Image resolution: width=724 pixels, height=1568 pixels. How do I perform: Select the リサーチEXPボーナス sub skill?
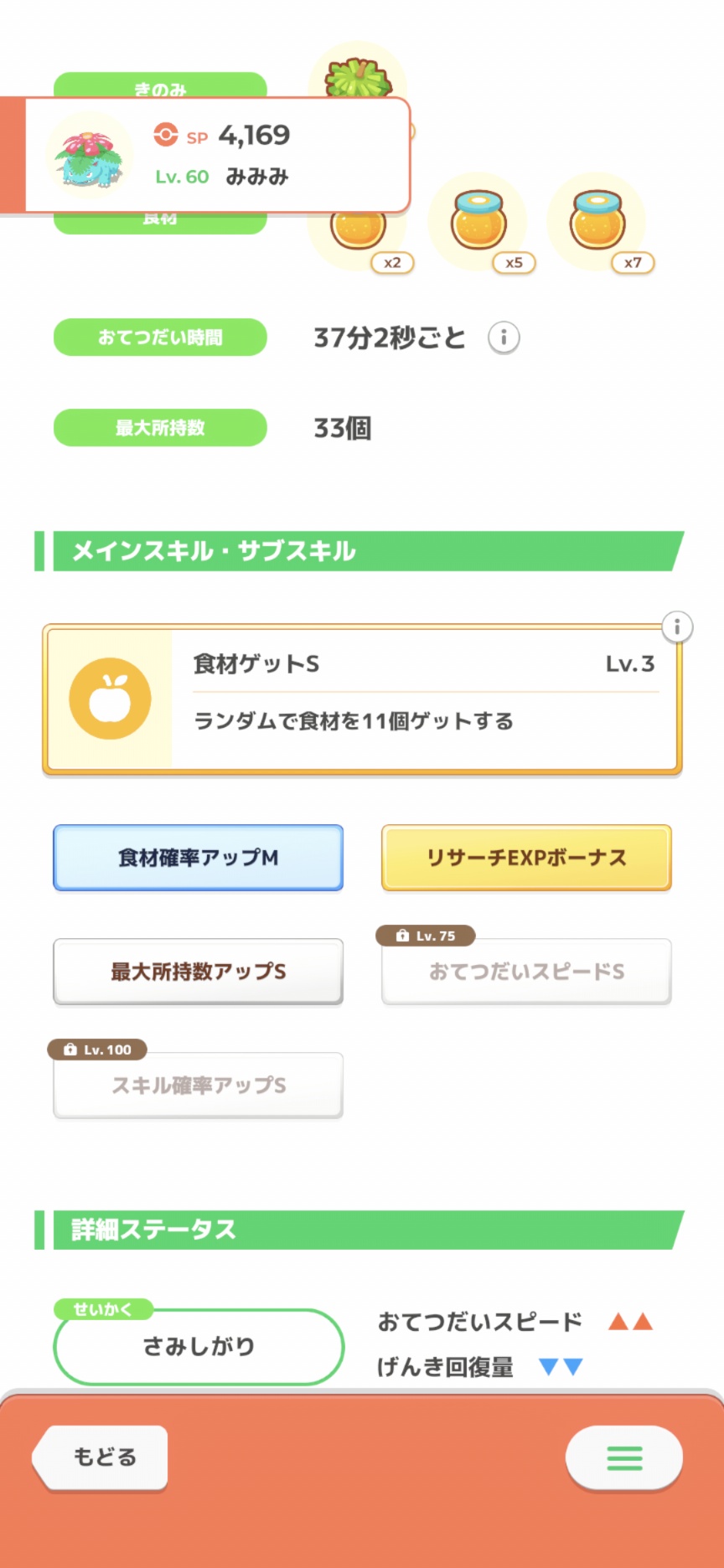(526, 858)
